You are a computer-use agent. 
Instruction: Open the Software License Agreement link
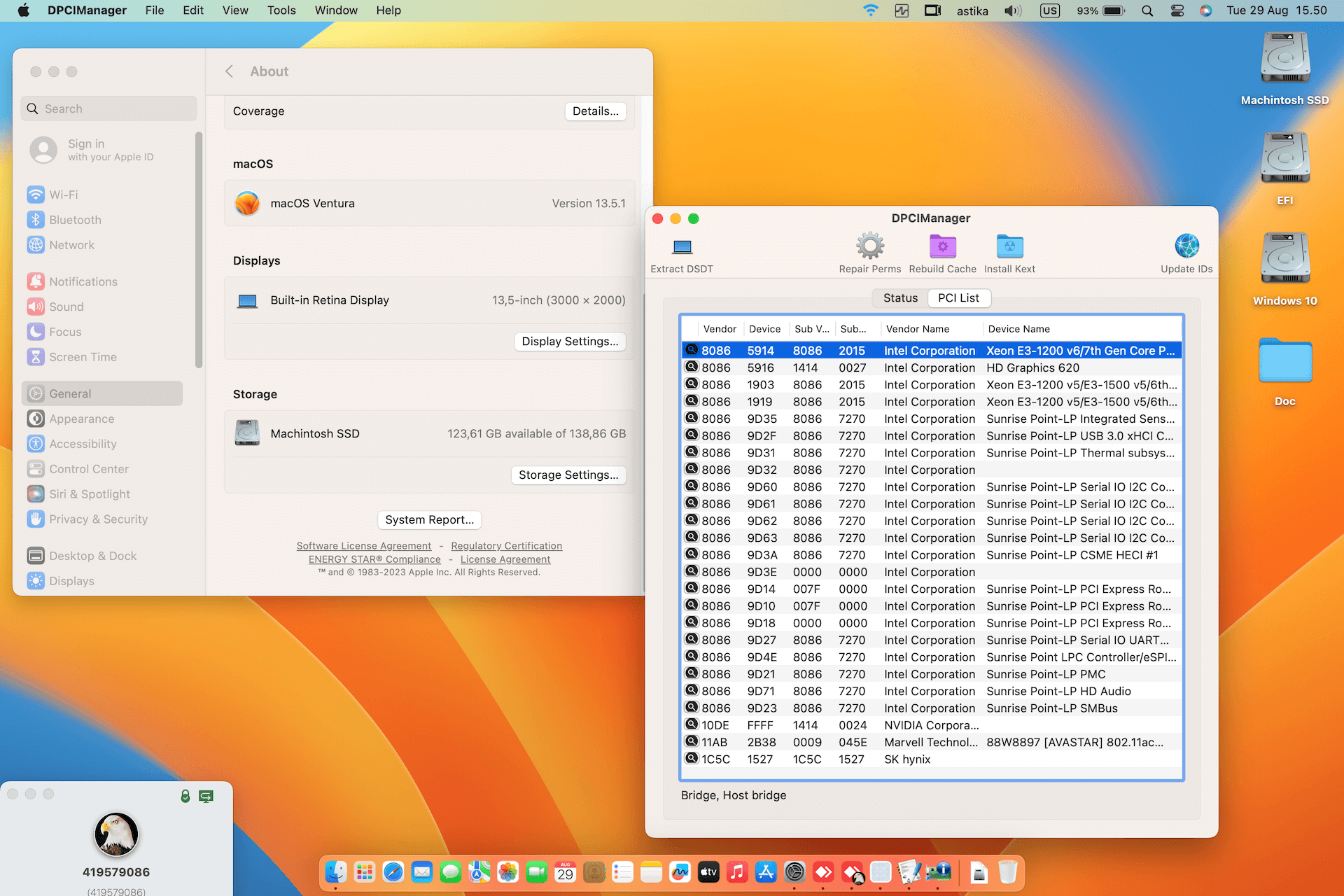(363, 546)
